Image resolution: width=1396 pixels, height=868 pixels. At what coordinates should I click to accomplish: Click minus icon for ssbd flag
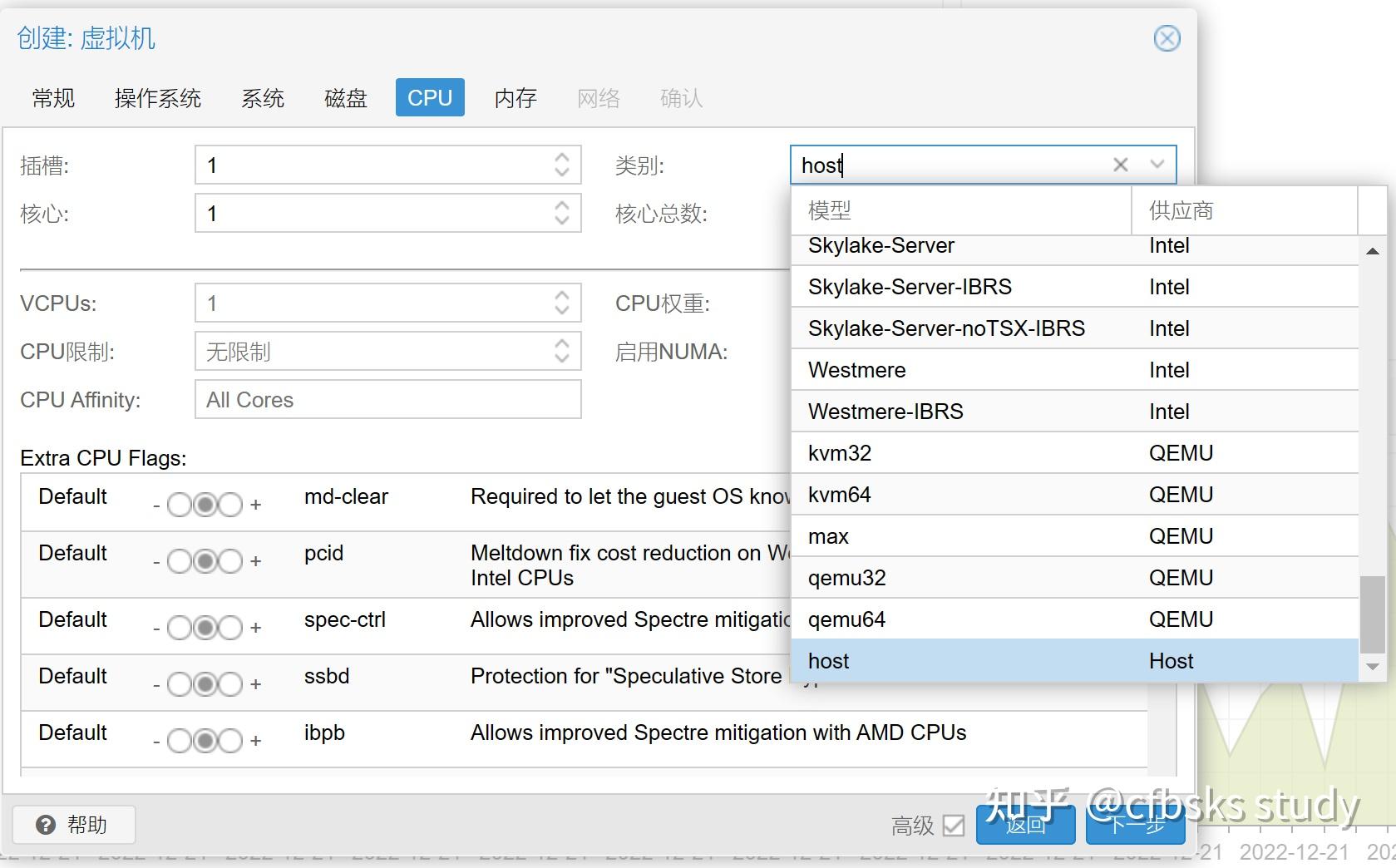(x=156, y=685)
